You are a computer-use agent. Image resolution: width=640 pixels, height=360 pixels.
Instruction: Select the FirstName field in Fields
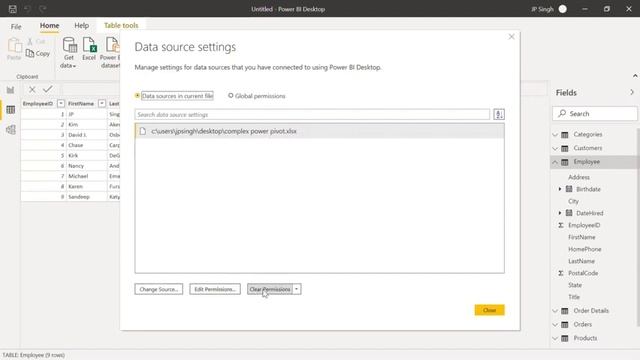[x=582, y=237]
